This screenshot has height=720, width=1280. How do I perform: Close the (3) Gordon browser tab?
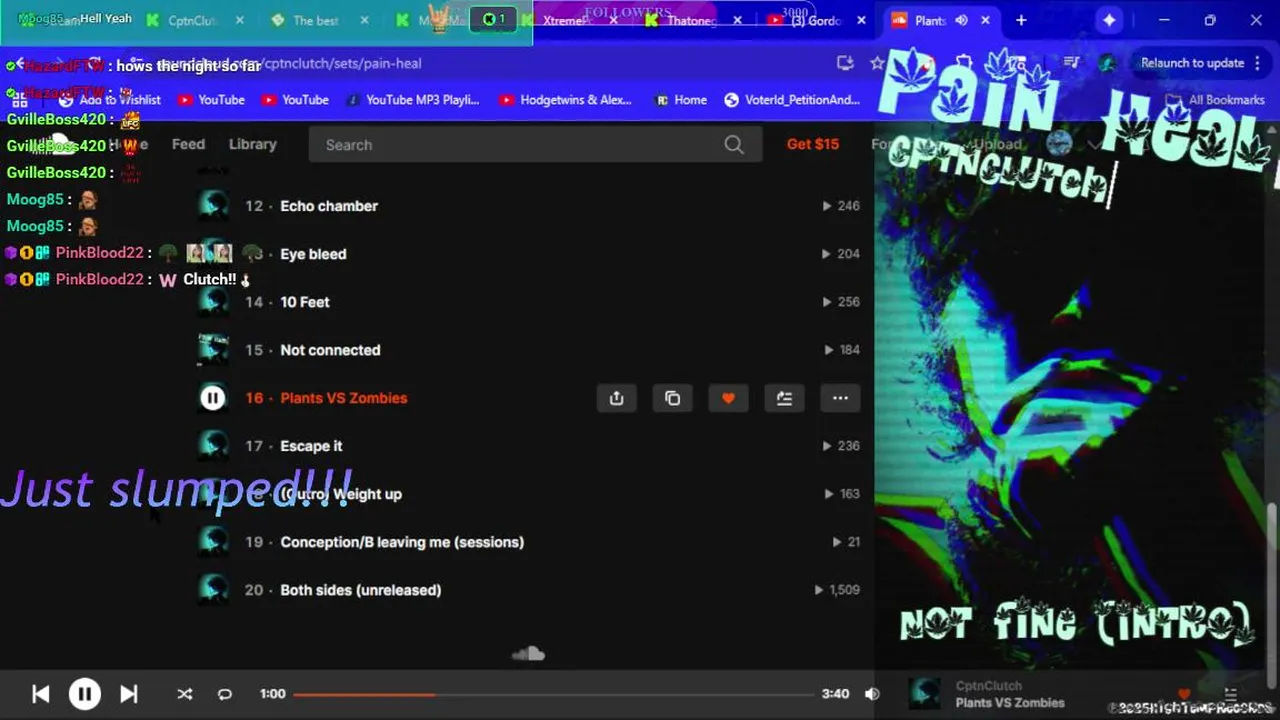point(861,20)
